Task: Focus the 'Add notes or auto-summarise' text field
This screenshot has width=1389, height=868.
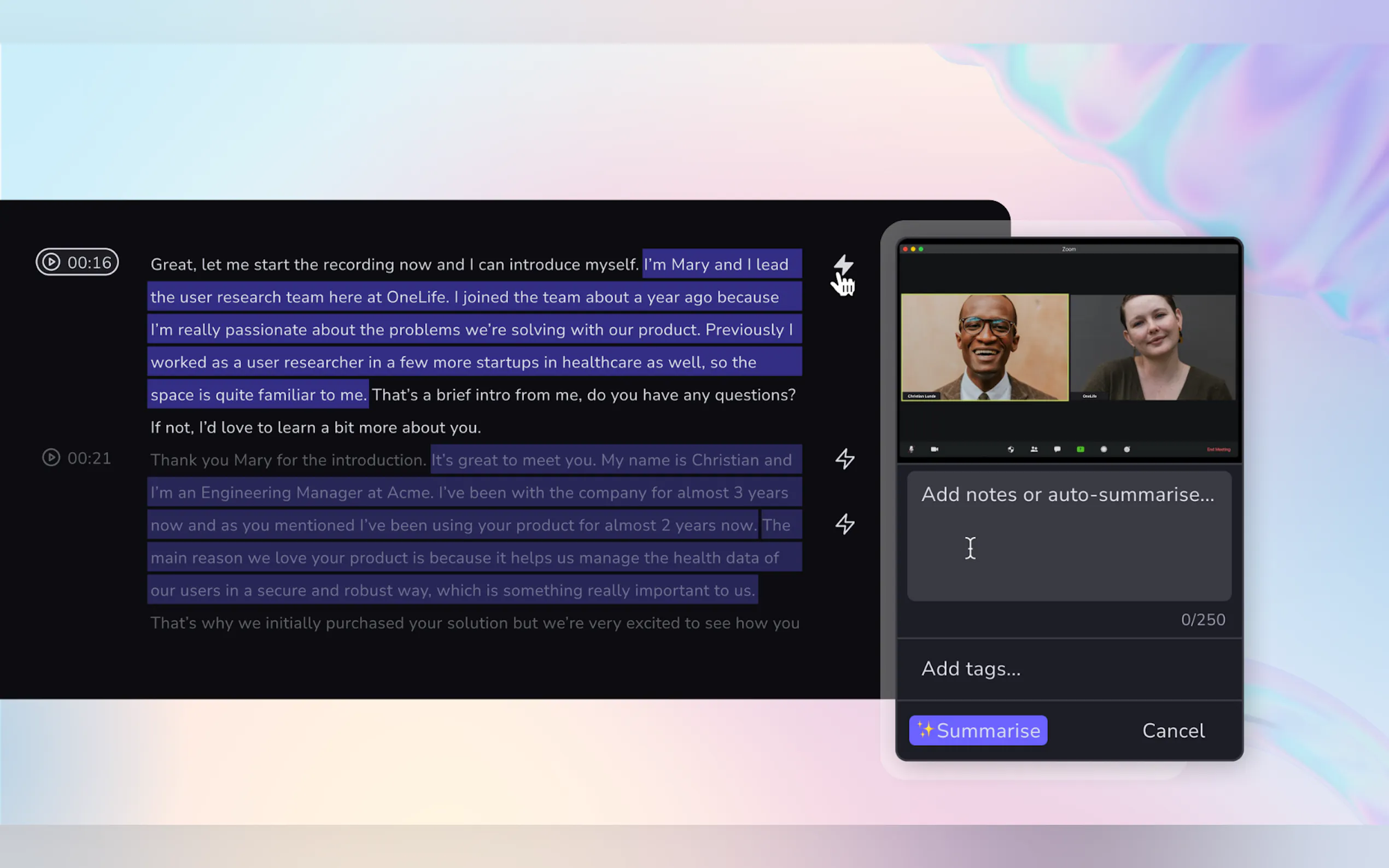Action: (x=1069, y=537)
